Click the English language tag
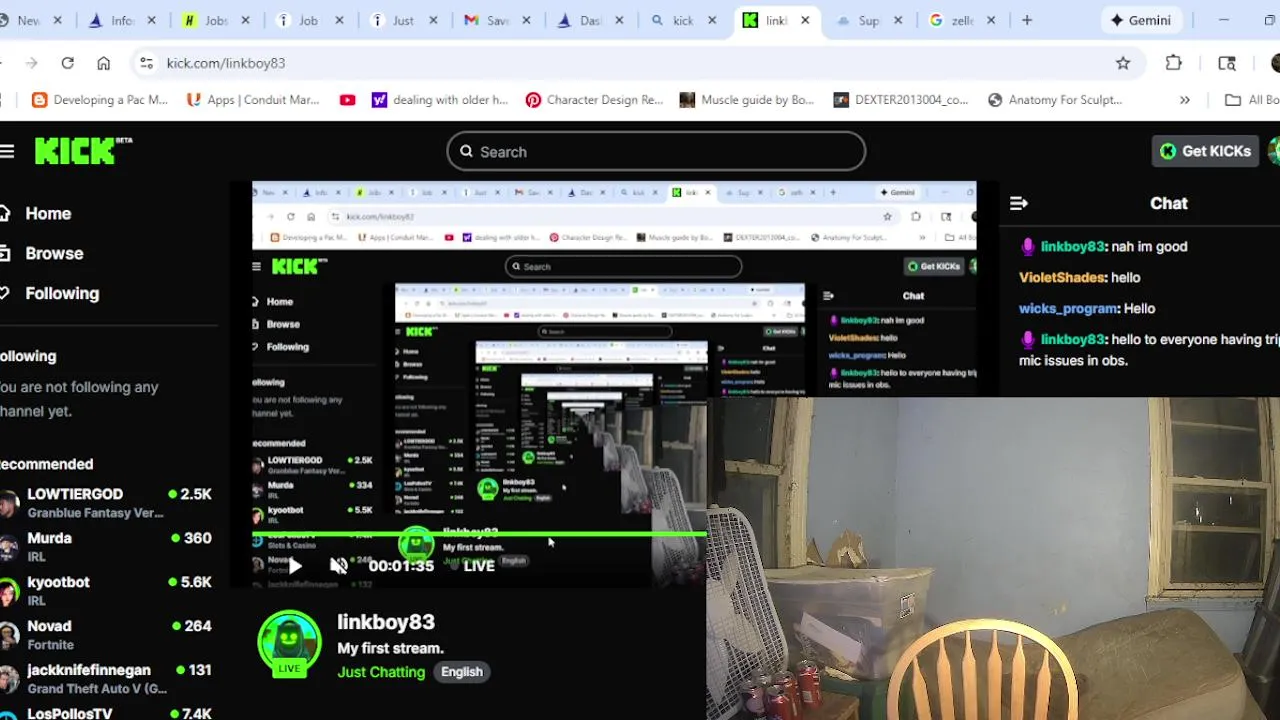Viewport: 1280px width, 720px height. click(x=462, y=672)
